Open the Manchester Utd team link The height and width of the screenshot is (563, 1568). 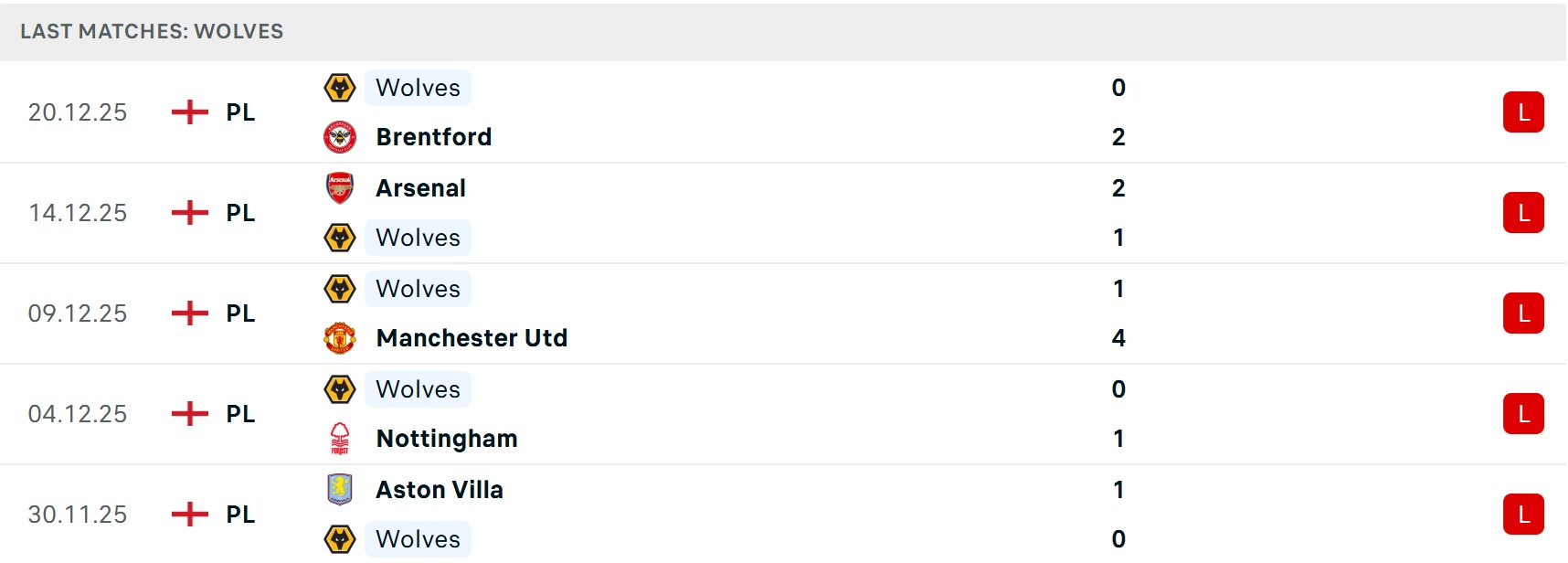471,338
